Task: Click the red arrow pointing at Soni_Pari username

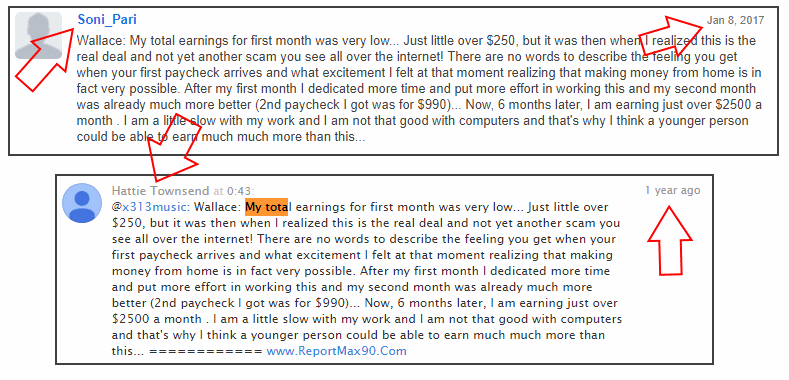Action: click(46, 60)
